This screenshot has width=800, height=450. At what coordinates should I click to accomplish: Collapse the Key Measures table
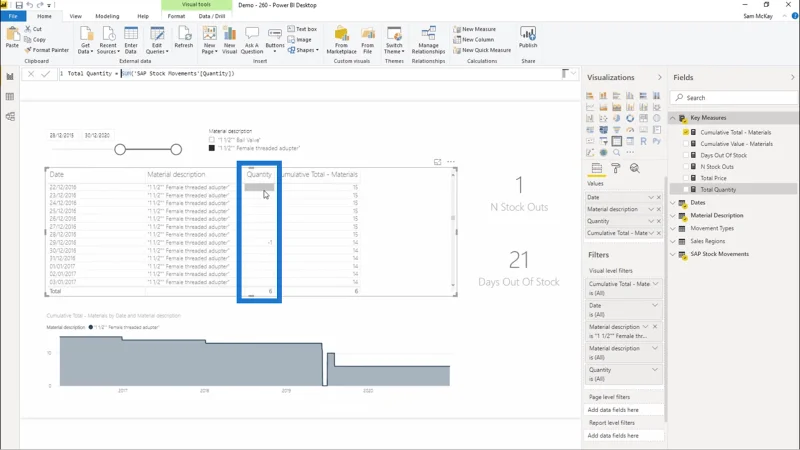[673, 118]
